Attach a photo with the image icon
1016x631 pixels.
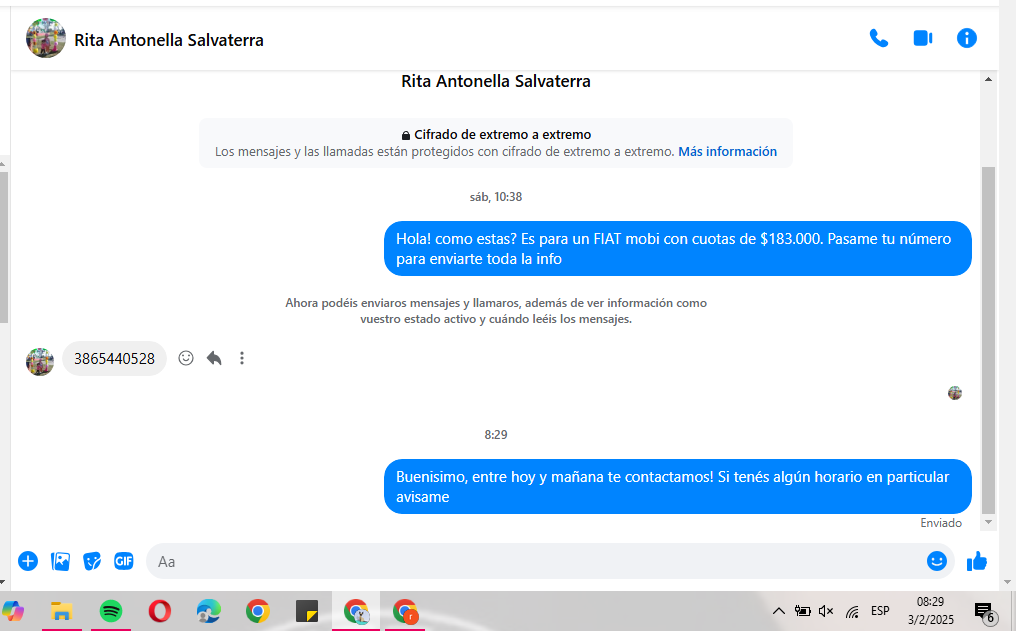tap(60, 561)
